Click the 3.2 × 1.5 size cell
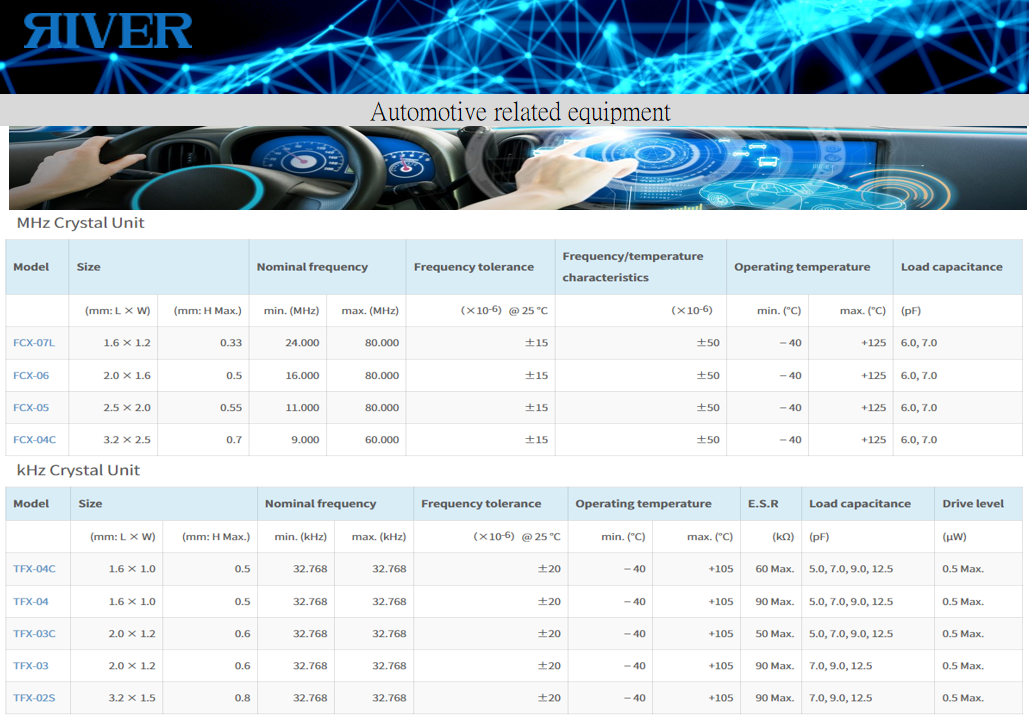This screenshot has width=1029, height=720. tap(132, 698)
